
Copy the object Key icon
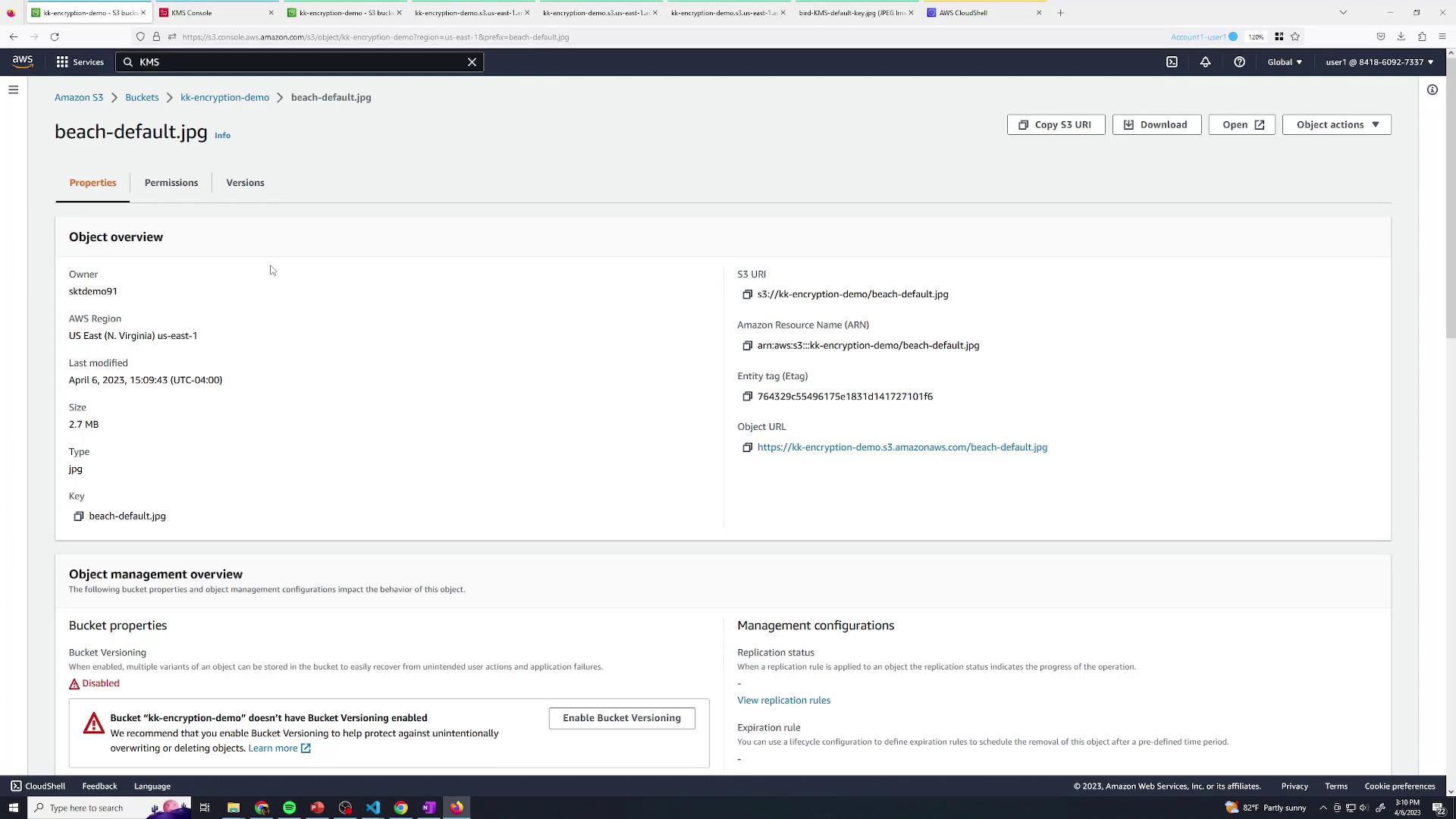point(78,516)
